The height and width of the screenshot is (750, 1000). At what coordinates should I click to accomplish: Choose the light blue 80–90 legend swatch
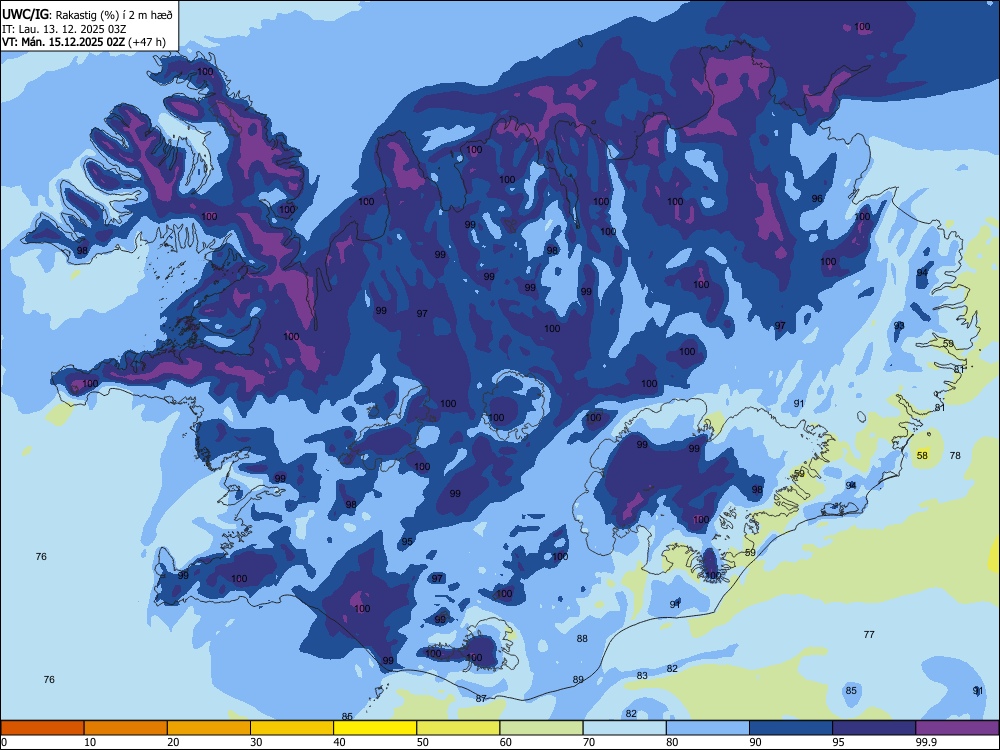point(708,728)
